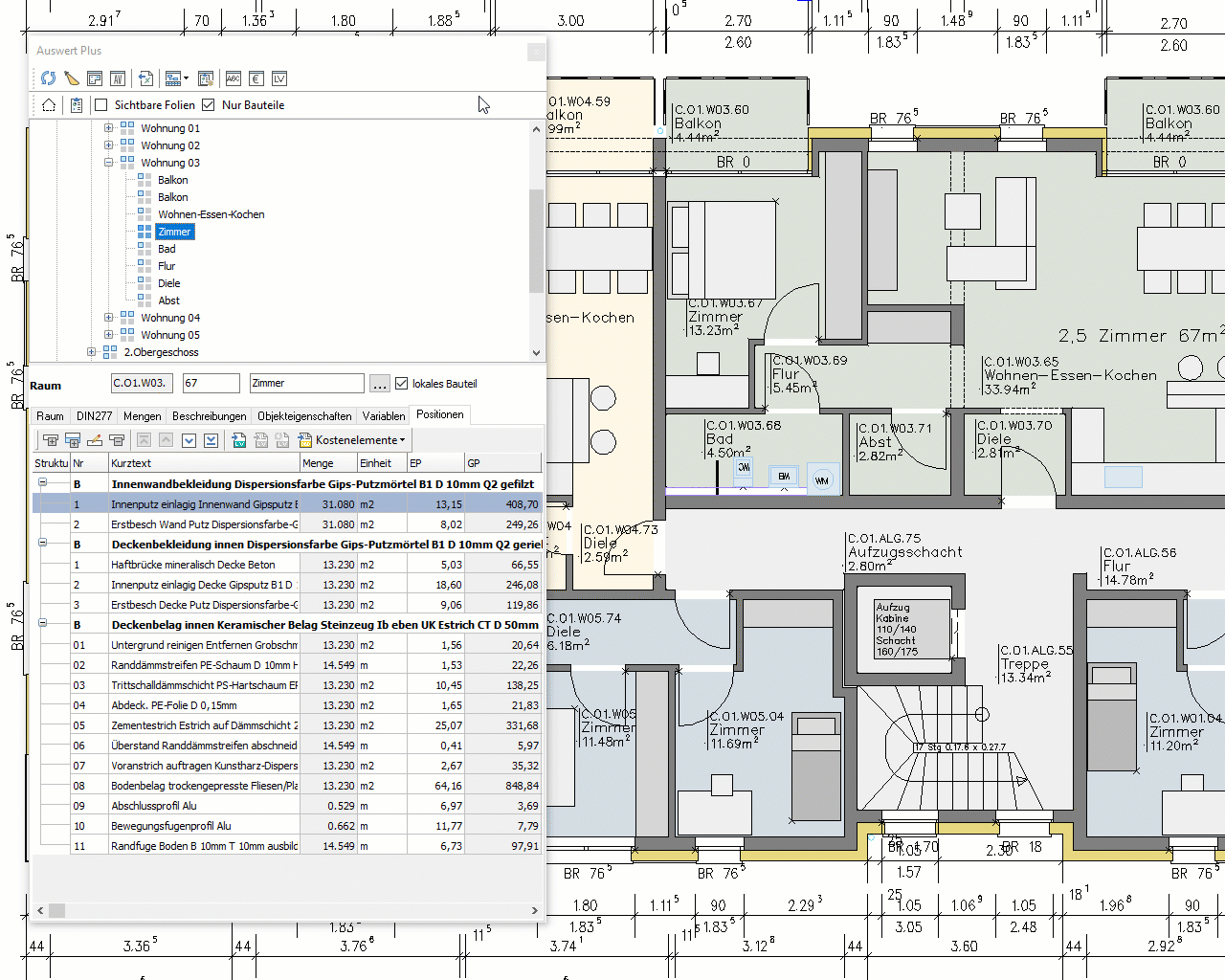Open the structure view icon with arrow

click(176, 78)
